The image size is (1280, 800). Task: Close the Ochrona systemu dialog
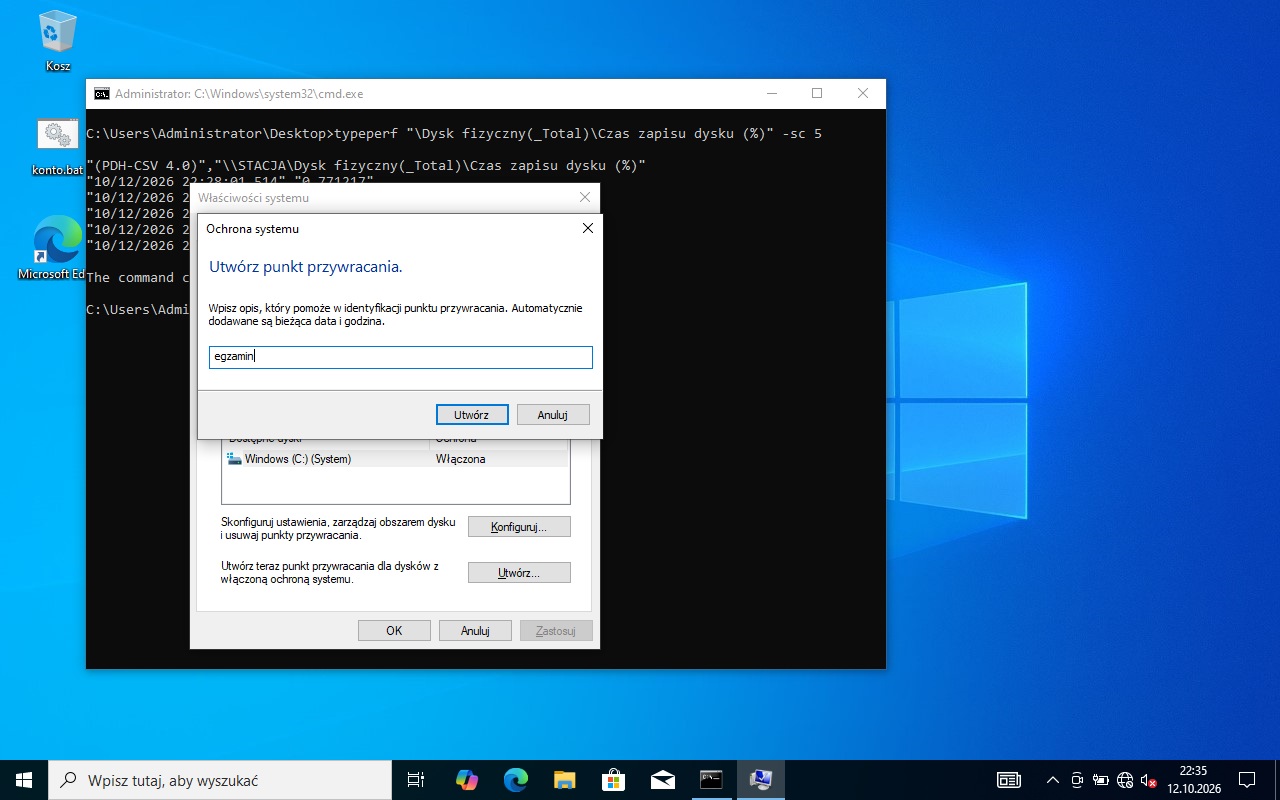tap(587, 228)
